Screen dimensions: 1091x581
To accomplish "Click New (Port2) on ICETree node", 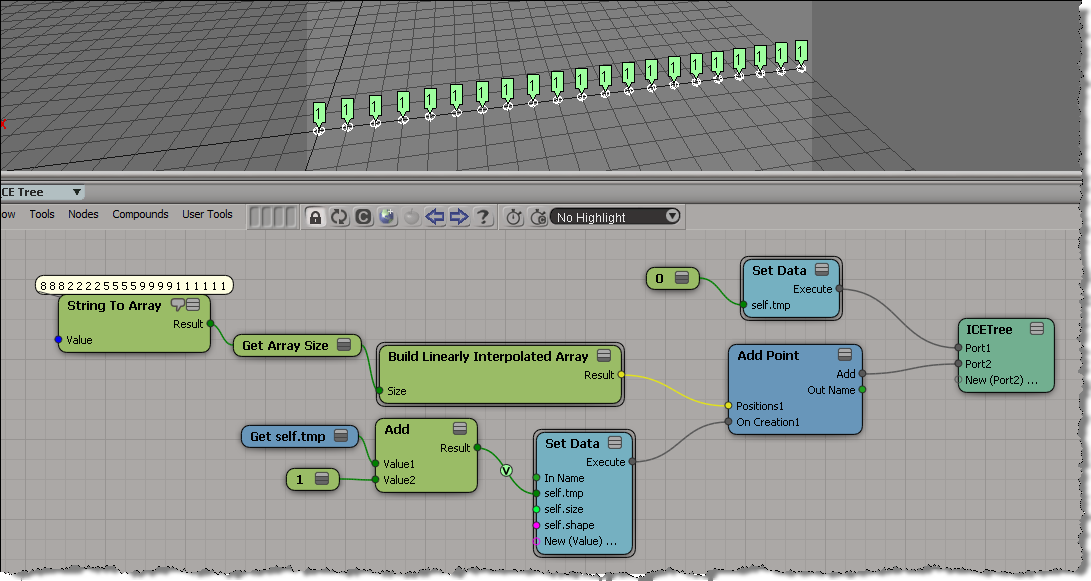I will click(x=1001, y=380).
